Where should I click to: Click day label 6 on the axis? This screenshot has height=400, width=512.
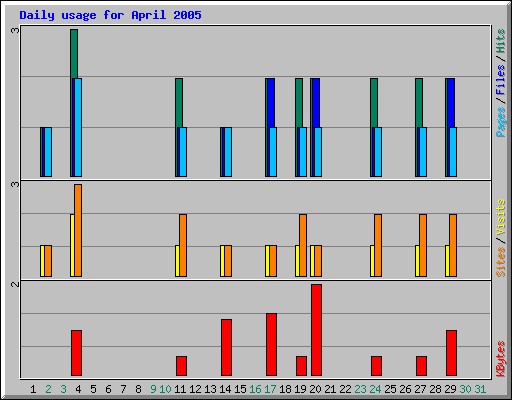(108, 389)
